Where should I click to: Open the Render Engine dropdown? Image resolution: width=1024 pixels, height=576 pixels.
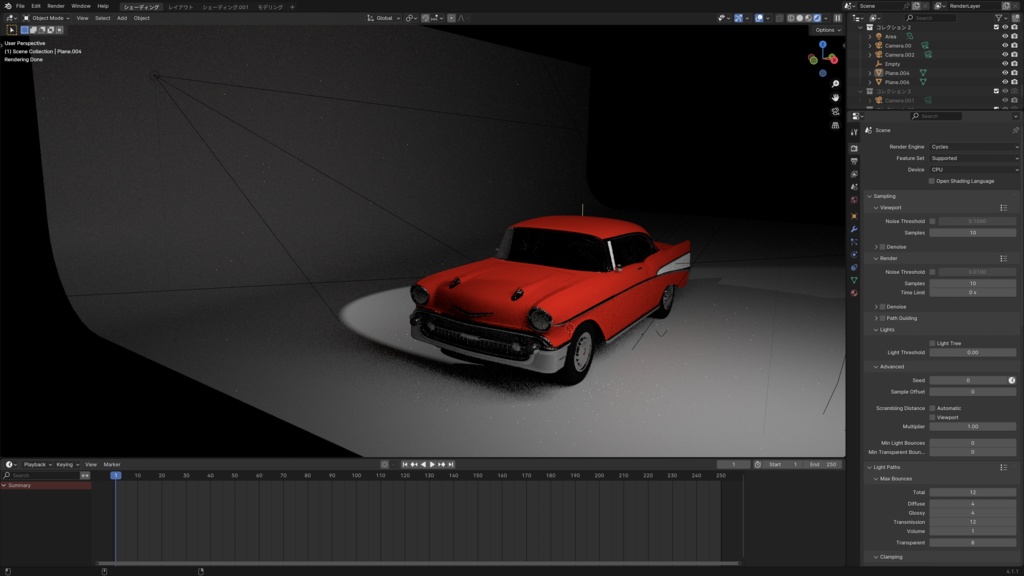coord(973,147)
